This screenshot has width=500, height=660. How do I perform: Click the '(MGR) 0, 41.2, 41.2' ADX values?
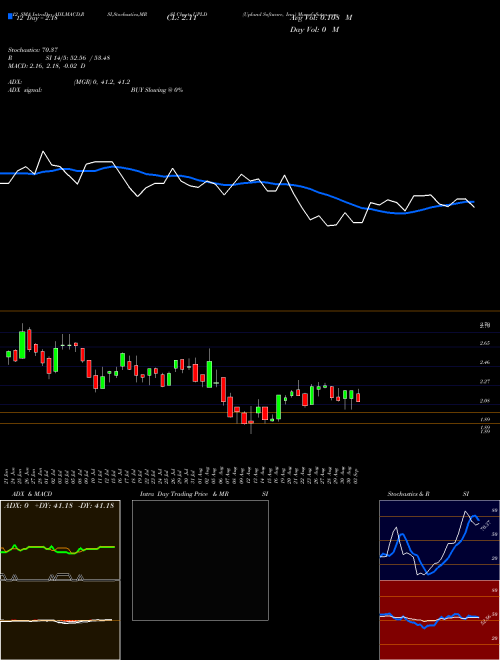click(101, 82)
